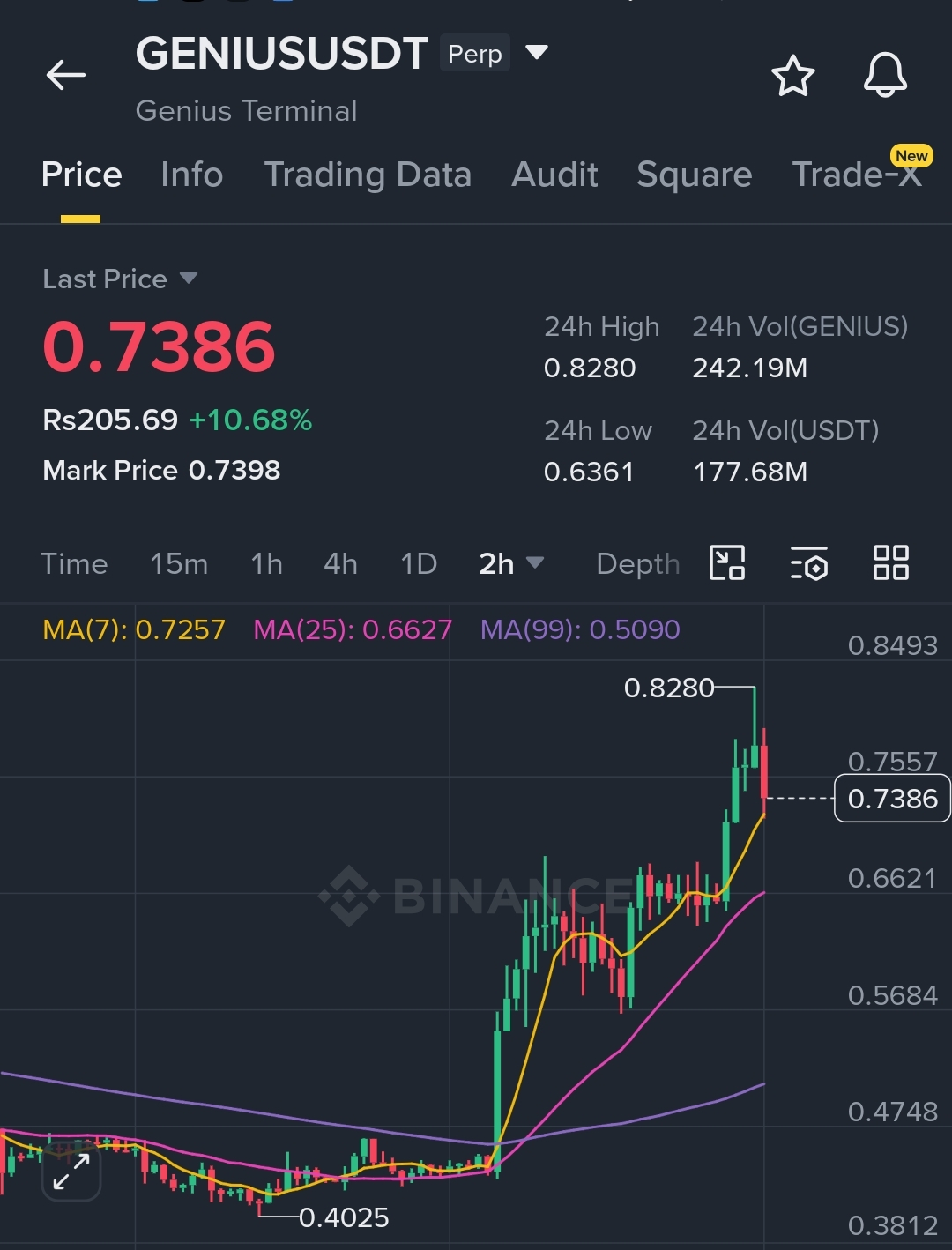The height and width of the screenshot is (1250, 952).
Task: Tap the 24h High value 0.8280
Action: (590, 368)
